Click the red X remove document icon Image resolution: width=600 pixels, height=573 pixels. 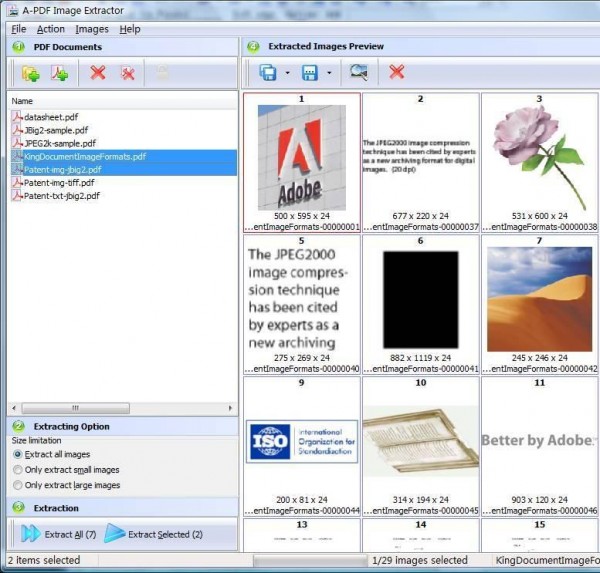97,73
